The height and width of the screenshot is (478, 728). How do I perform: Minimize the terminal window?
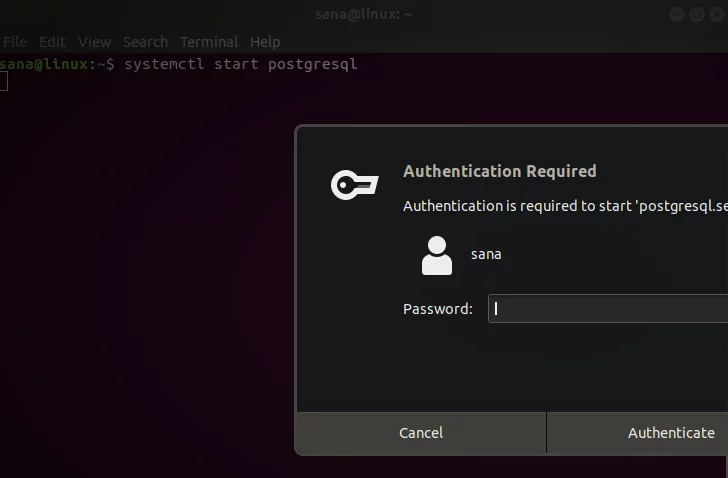(x=677, y=14)
